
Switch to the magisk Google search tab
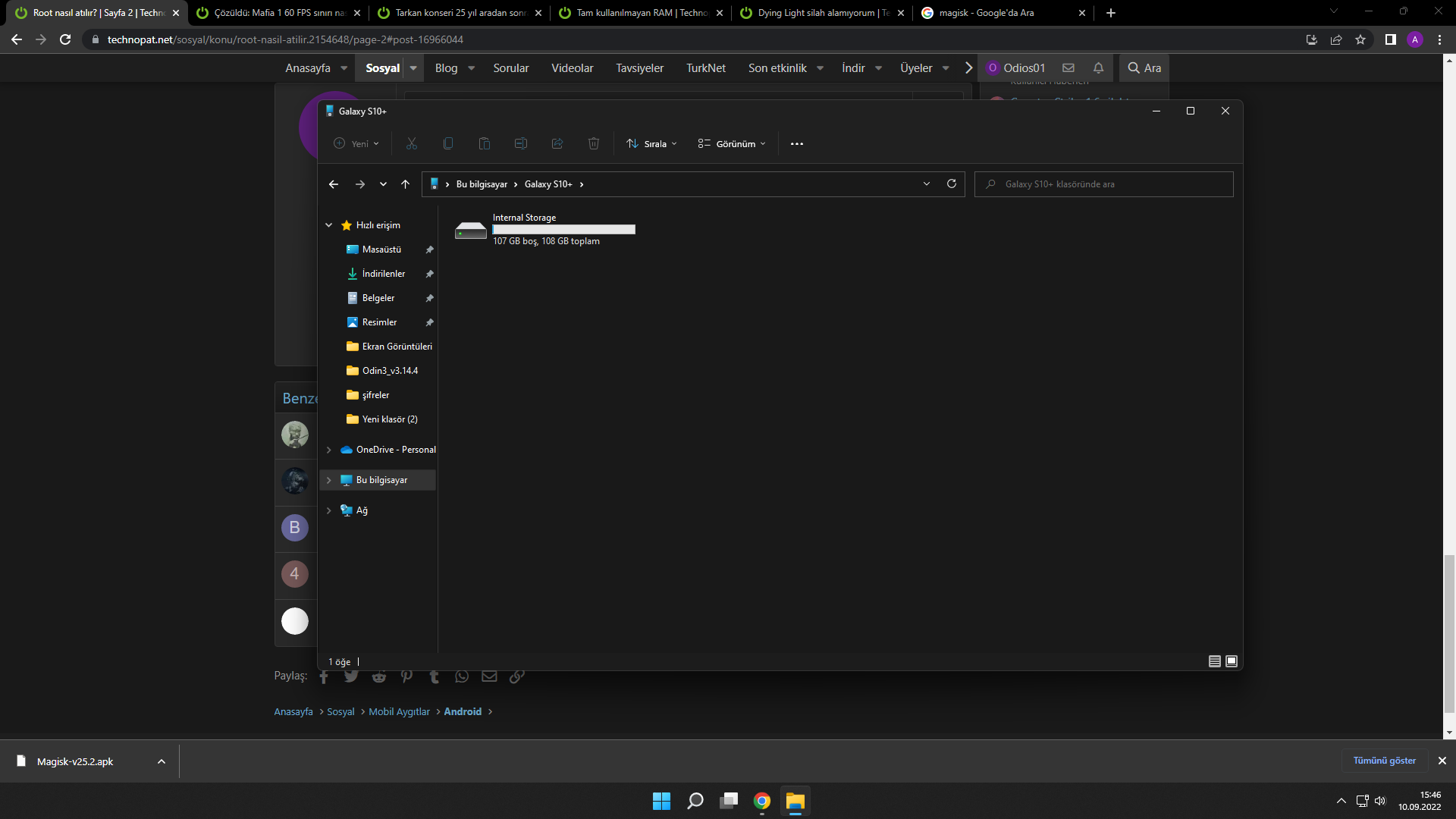tap(986, 13)
